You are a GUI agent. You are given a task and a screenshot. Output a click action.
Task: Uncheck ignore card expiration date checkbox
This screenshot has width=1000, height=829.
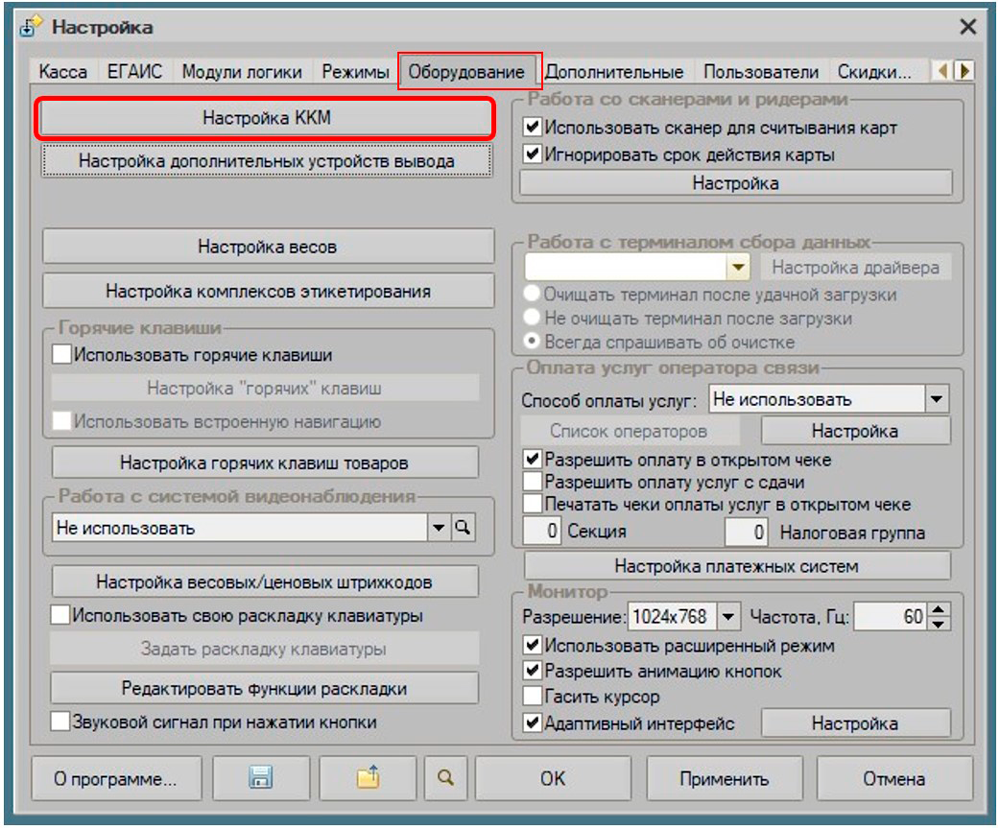pyautogui.click(x=532, y=154)
